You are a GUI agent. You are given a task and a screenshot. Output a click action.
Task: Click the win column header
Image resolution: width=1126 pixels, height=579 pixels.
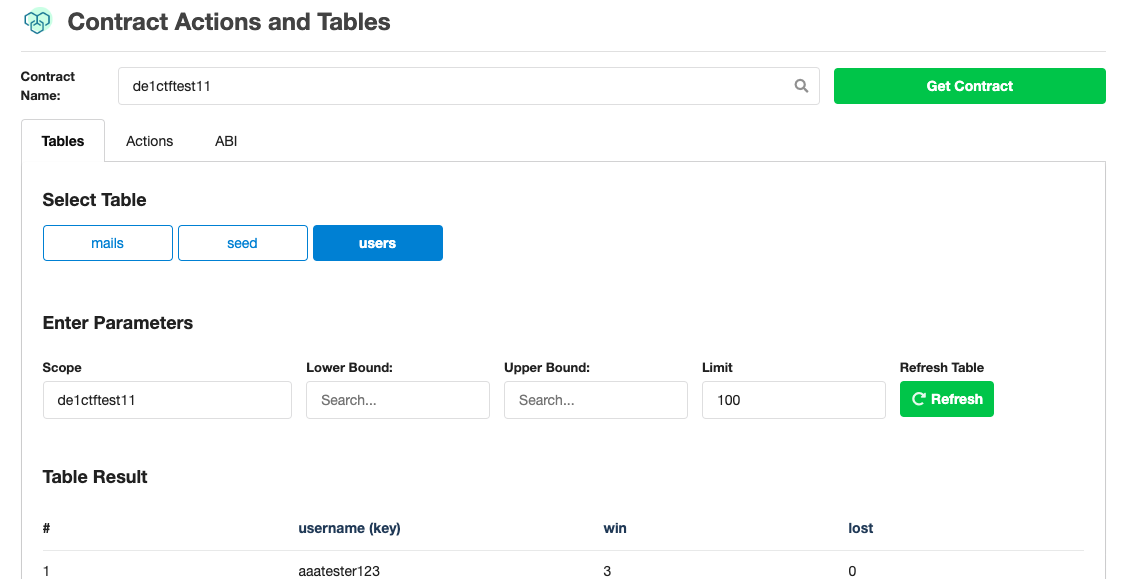pos(615,528)
